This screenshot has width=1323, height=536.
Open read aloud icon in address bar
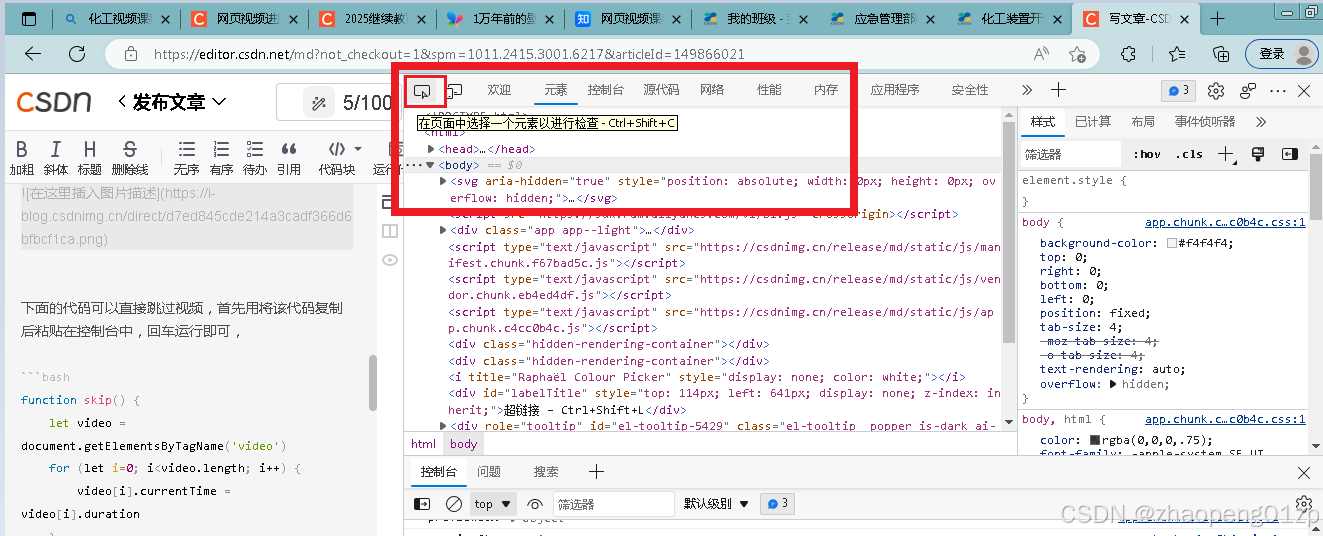1042,54
